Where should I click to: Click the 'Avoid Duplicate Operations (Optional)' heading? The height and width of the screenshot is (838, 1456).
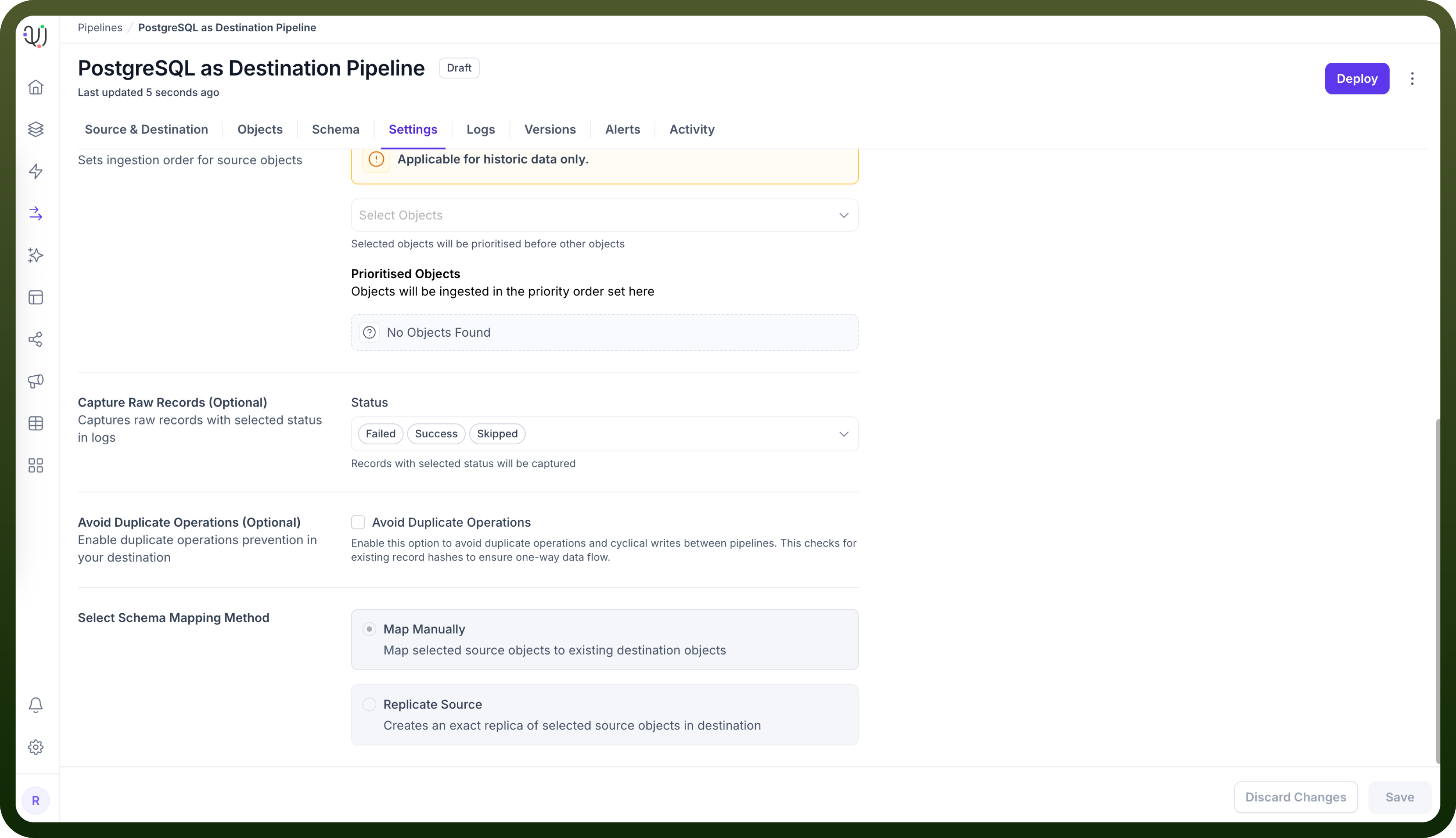click(x=189, y=522)
